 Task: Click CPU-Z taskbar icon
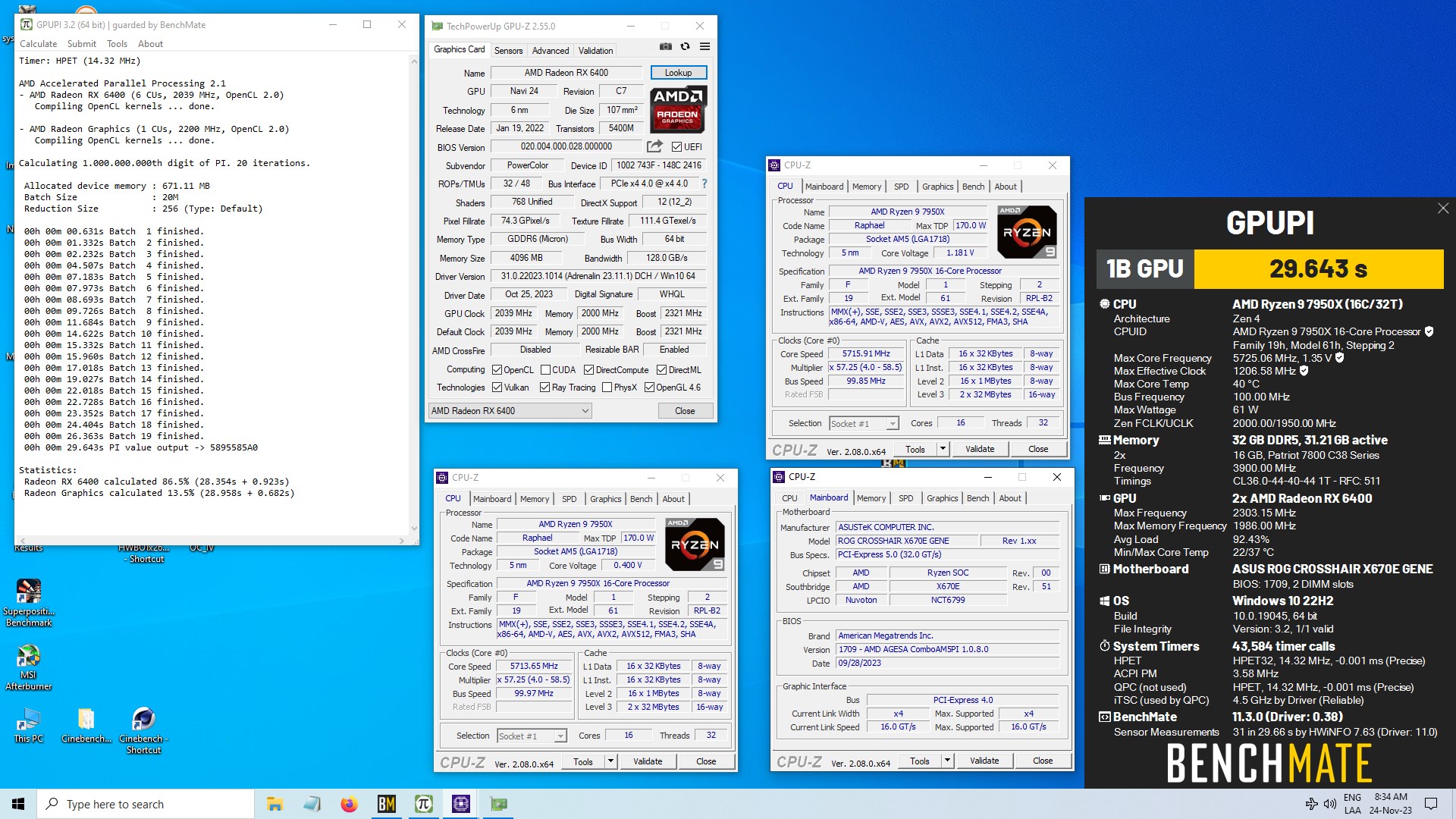point(461,804)
